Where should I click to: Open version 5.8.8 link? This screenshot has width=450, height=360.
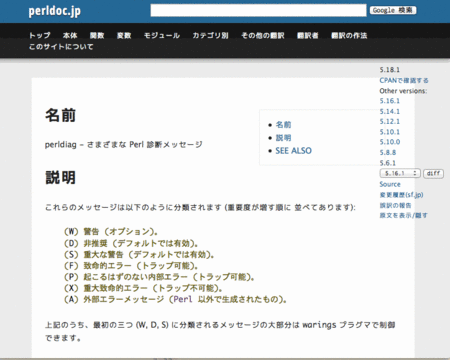(x=388, y=153)
